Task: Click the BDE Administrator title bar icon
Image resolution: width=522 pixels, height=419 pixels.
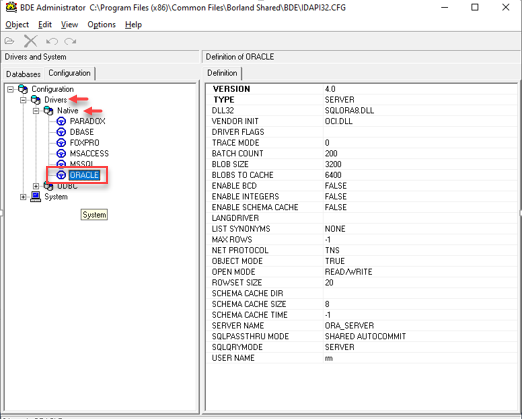Action: 11,7
